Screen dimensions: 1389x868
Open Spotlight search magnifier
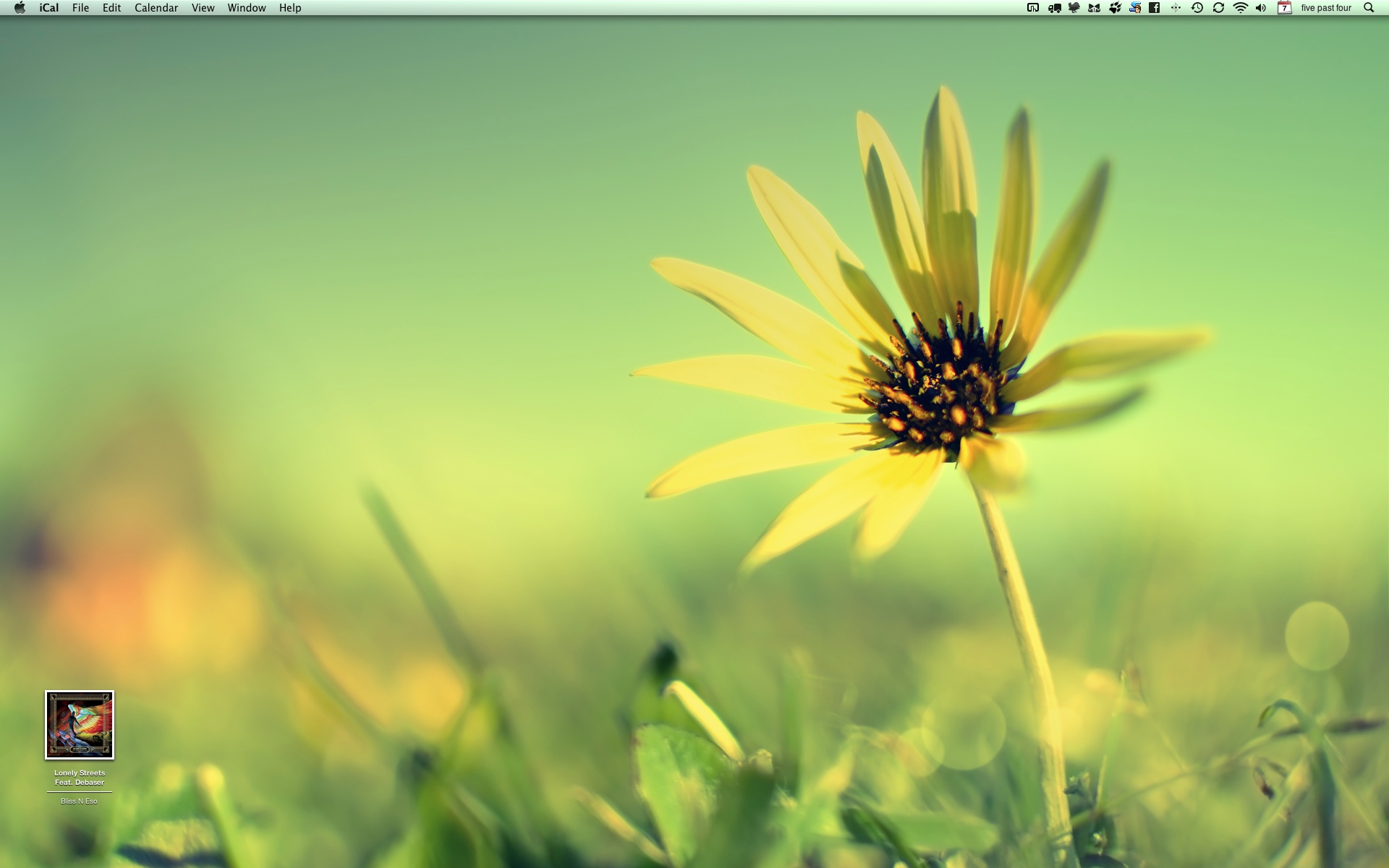pos(1369,8)
